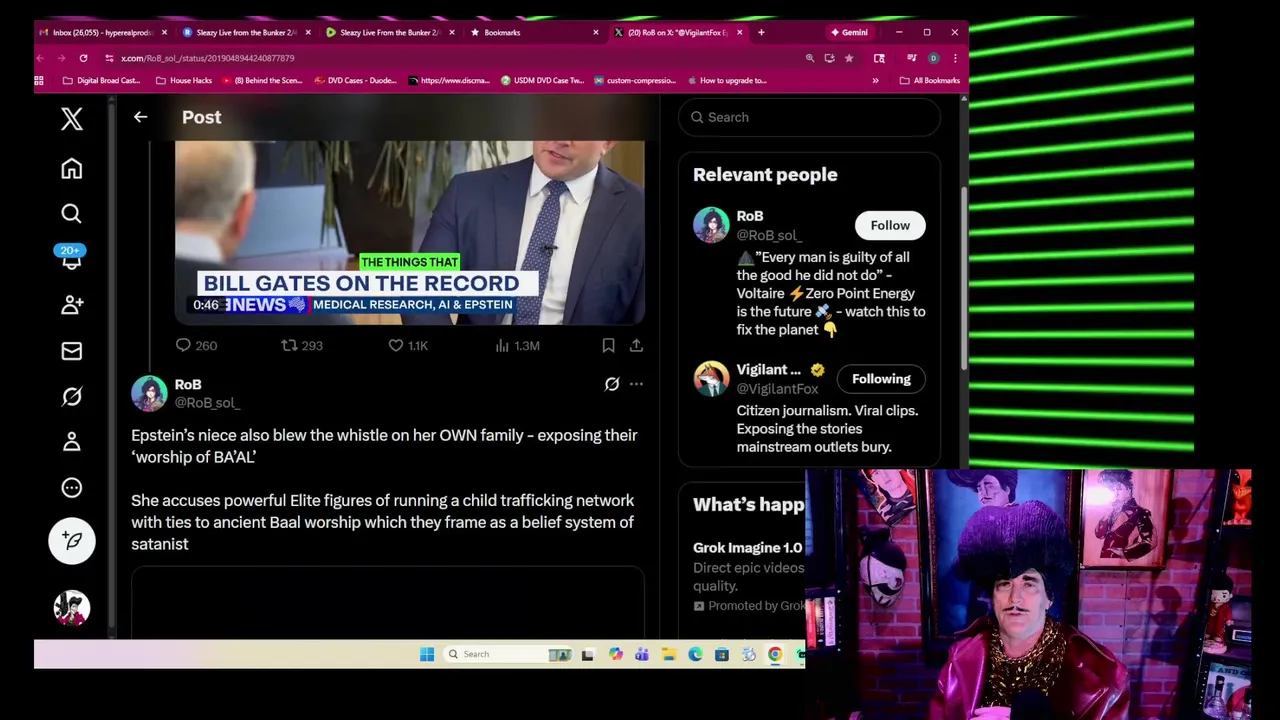Bookmark this page with star icon
1280x720 pixels.
(848, 58)
